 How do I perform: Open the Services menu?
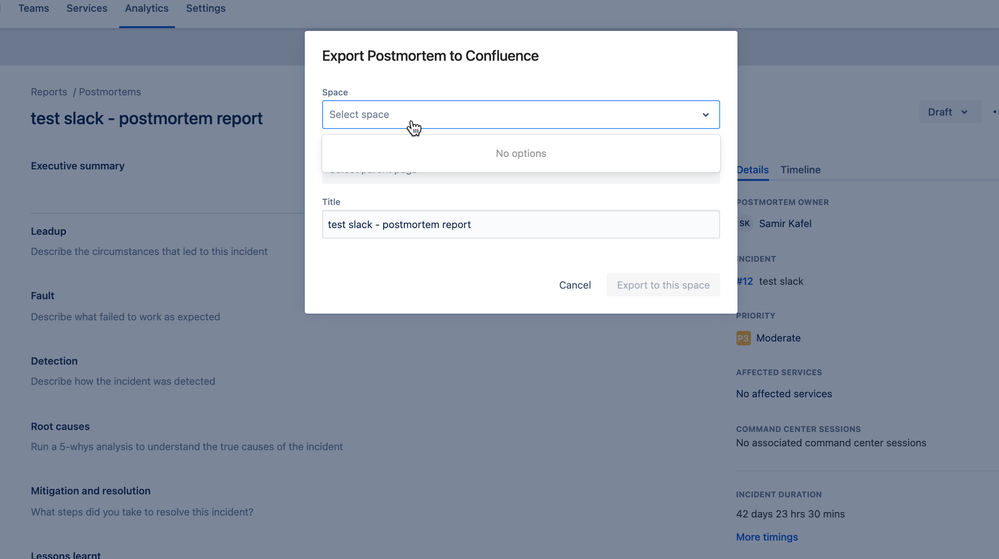click(87, 8)
